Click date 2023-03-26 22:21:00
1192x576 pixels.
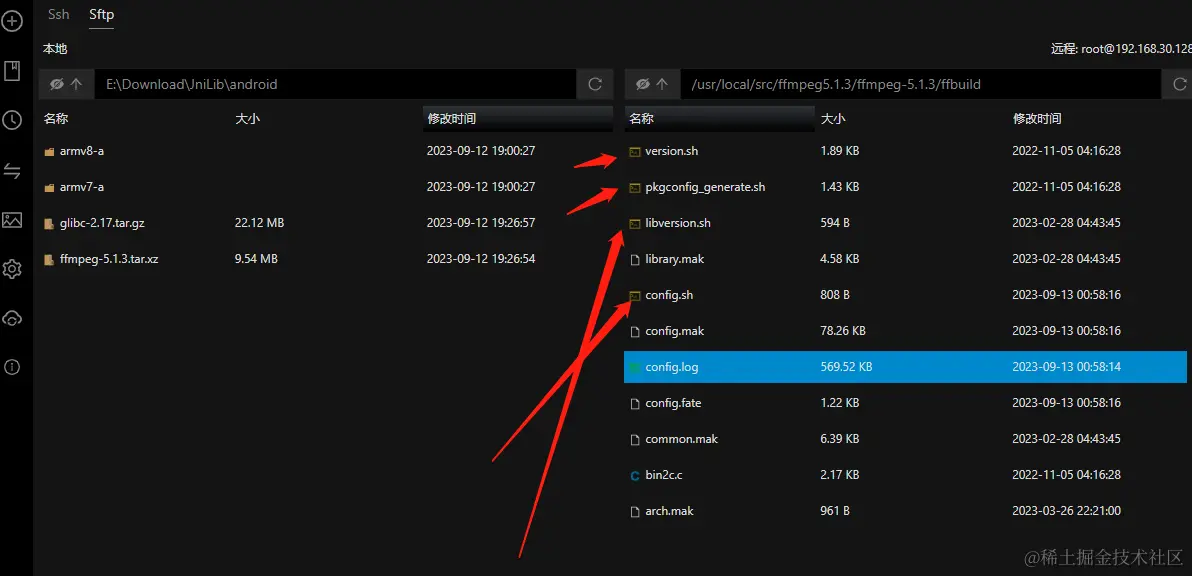1067,511
